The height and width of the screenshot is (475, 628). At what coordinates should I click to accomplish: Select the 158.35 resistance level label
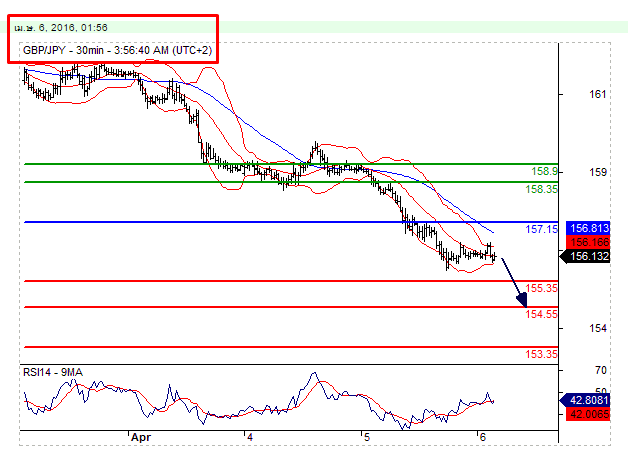(541, 189)
